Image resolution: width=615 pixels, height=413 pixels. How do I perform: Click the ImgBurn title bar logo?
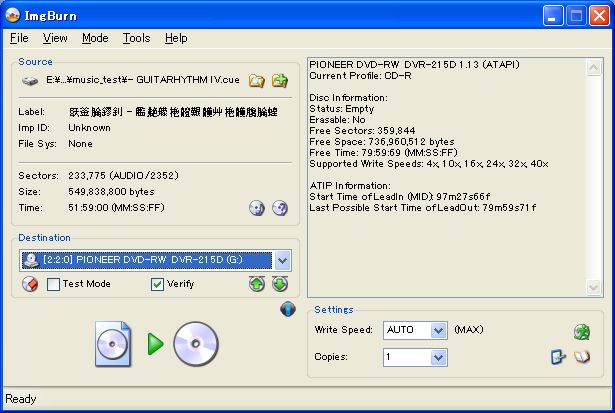pyautogui.click(x=13, y=15)
